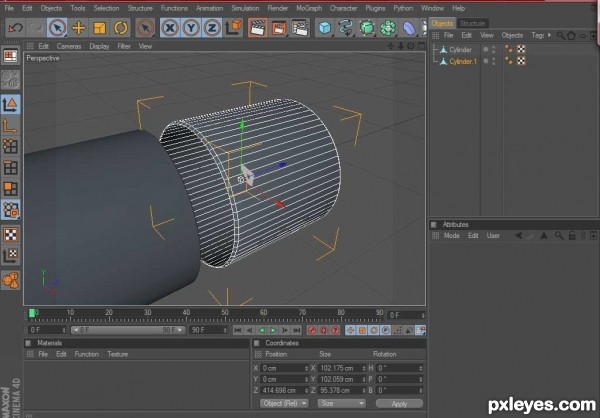Open the blue deformer objects icon
This screenshot has width=600, height=418.
click(409, 28)
